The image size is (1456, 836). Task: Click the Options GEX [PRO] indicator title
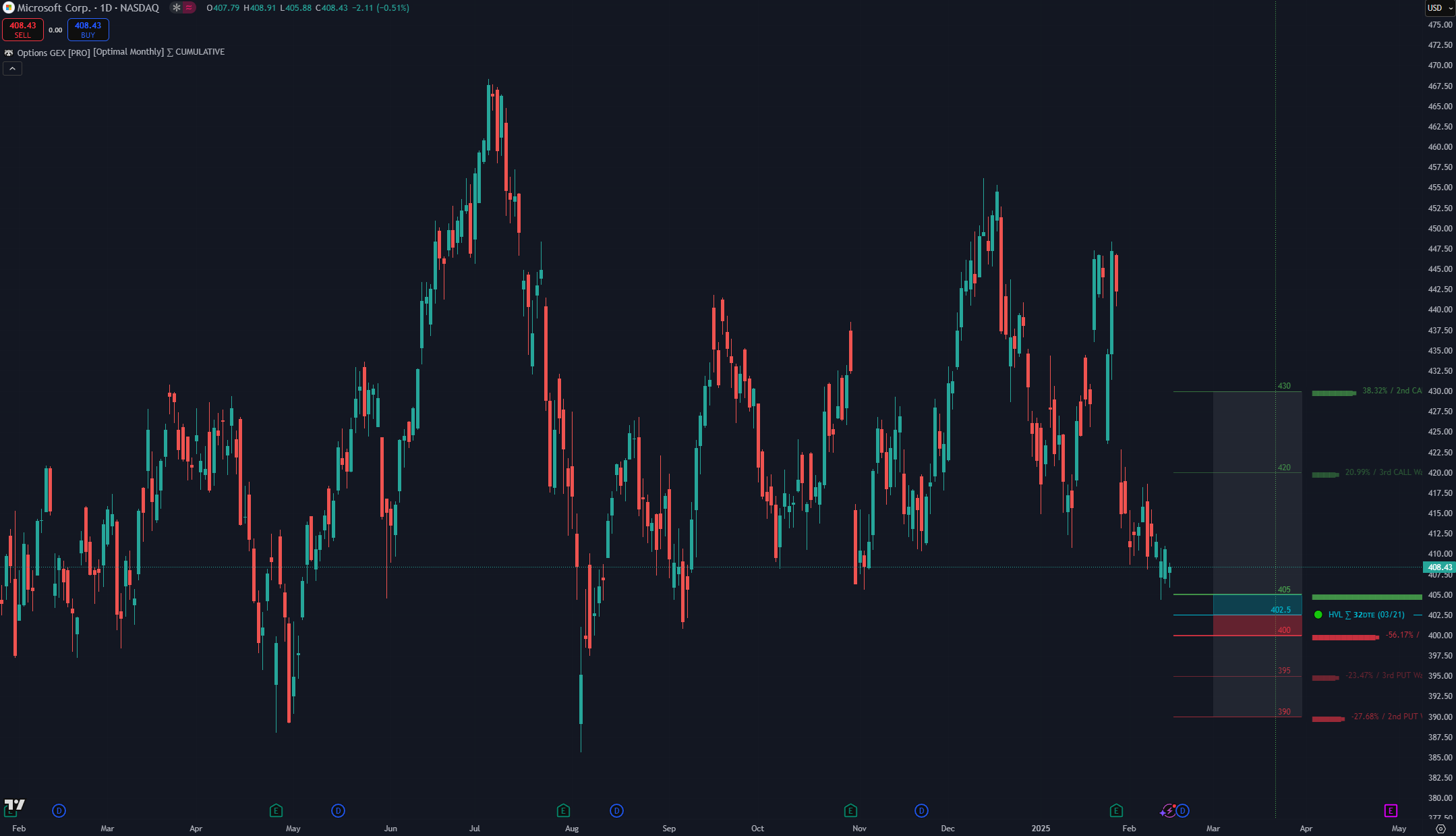[54, 53]
